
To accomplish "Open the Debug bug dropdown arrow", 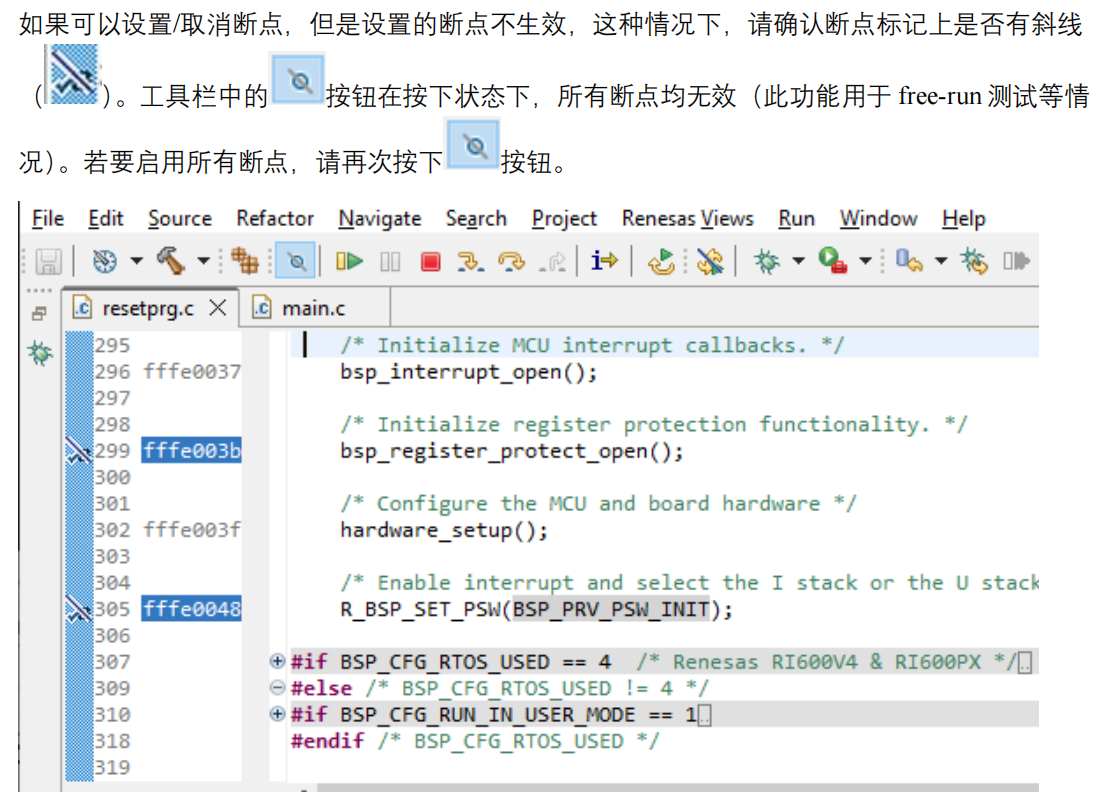I will 798,262.
